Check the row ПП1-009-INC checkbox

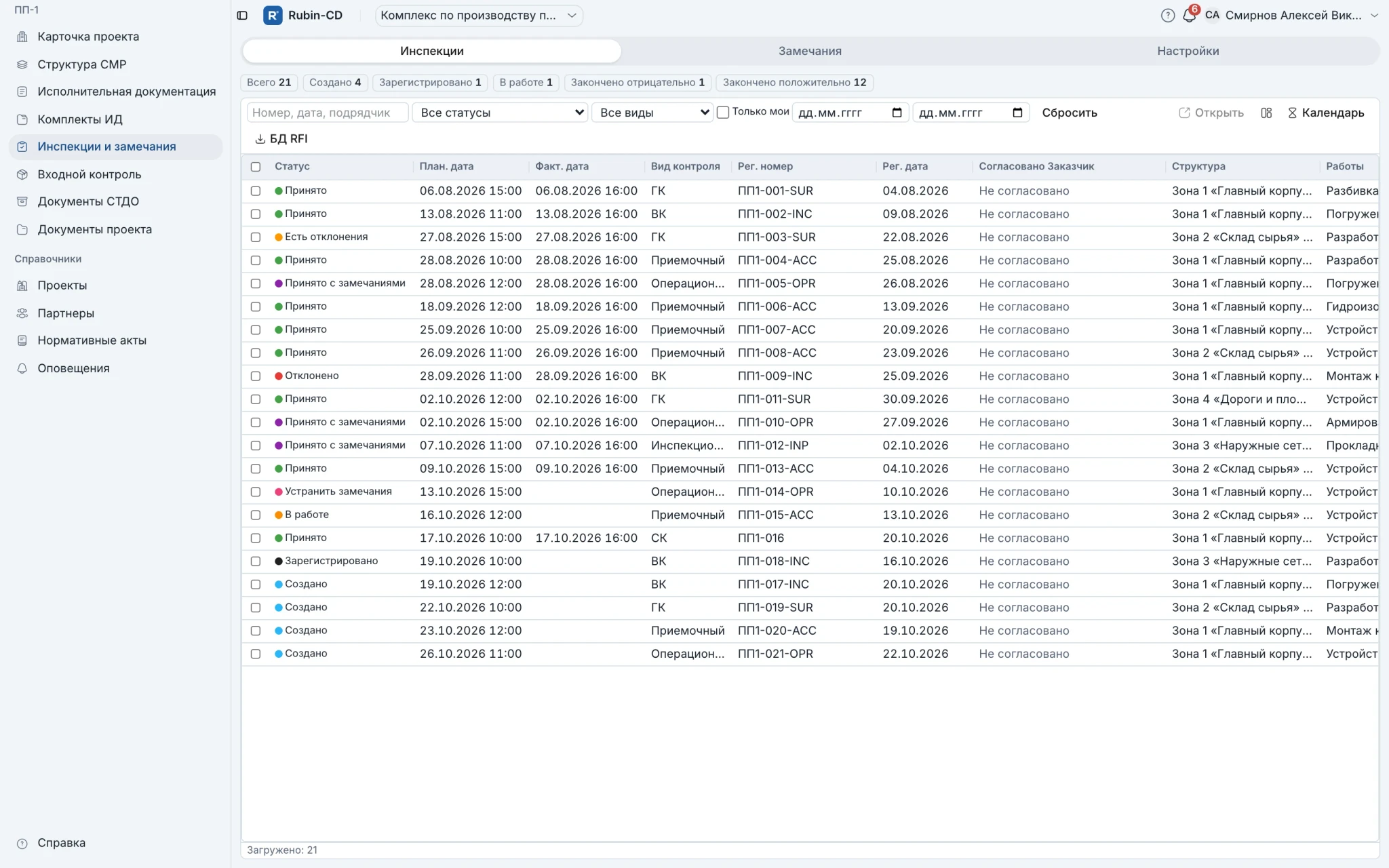click(x=256, y=376)
